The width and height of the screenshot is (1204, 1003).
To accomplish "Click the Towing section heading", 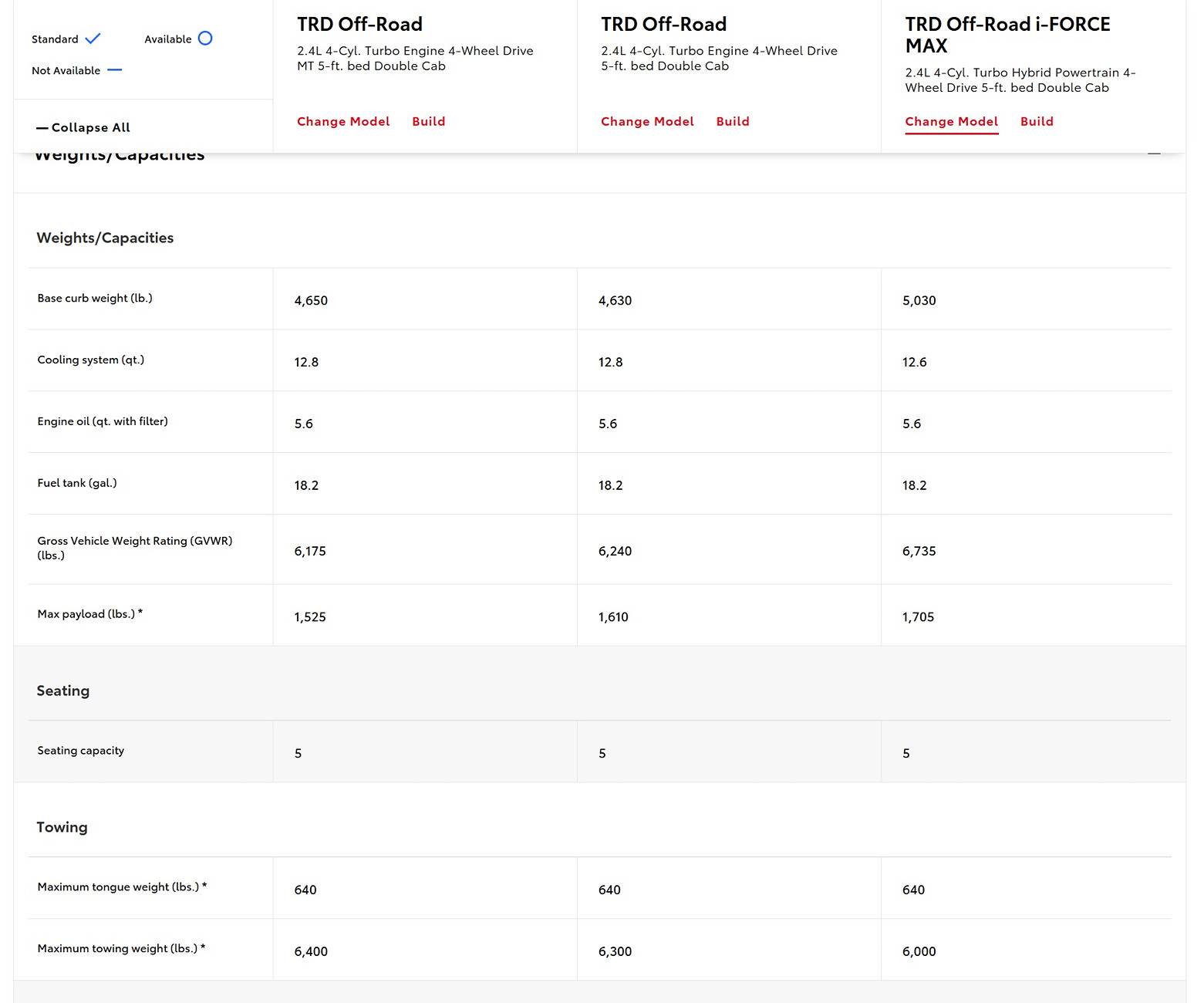I will point(62,828).
